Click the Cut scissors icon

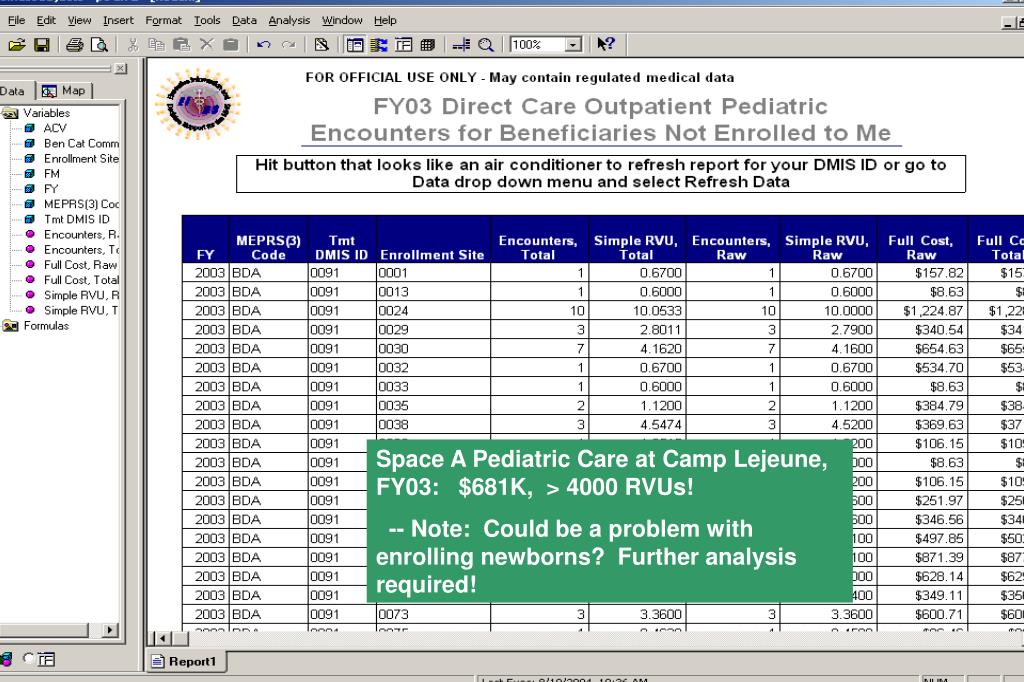pos(133,44)
